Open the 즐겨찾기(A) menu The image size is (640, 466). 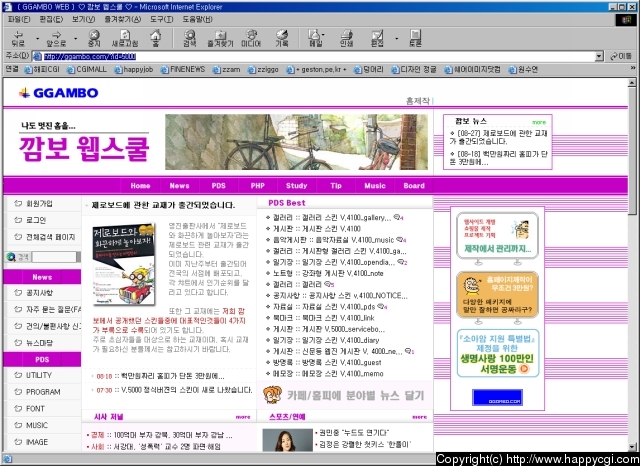click(122, 19)
